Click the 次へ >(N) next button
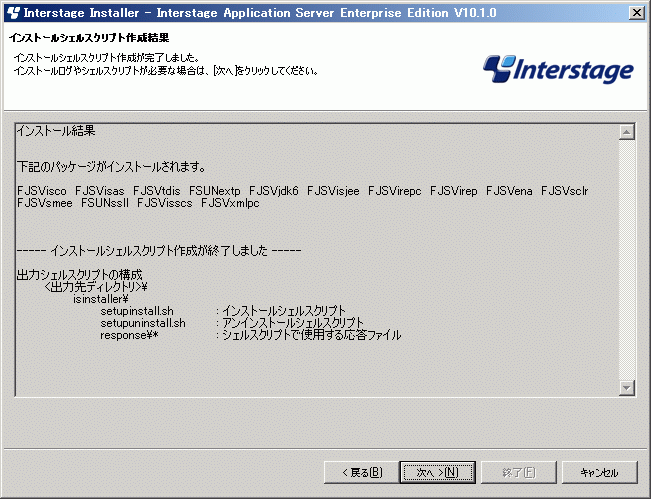The image size is (651, 499). tap(438, 472)
